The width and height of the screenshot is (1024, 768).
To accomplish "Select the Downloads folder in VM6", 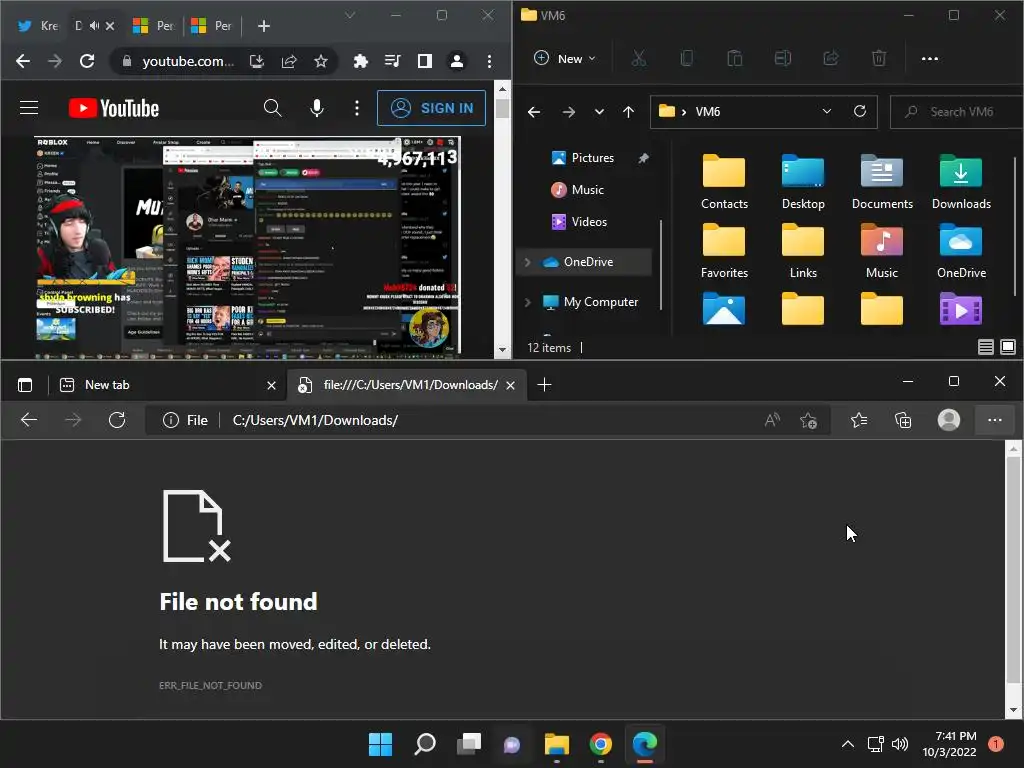I will (961, 182).
